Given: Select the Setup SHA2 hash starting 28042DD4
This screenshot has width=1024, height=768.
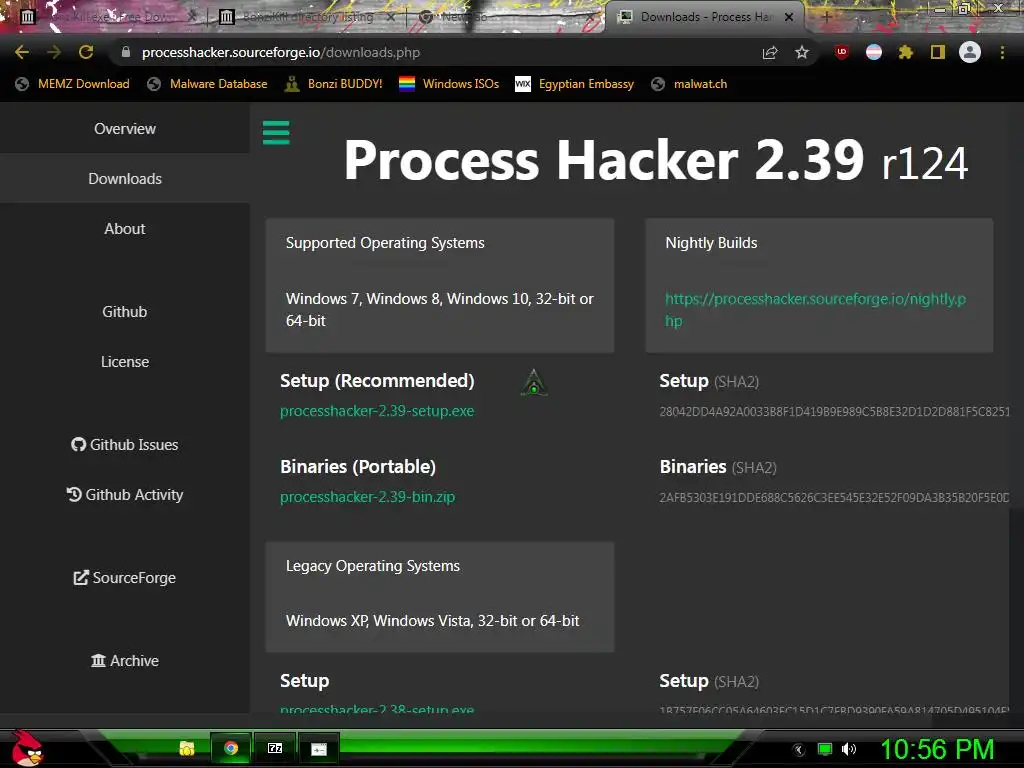Looking at the screenshot, I should [835, 411].
